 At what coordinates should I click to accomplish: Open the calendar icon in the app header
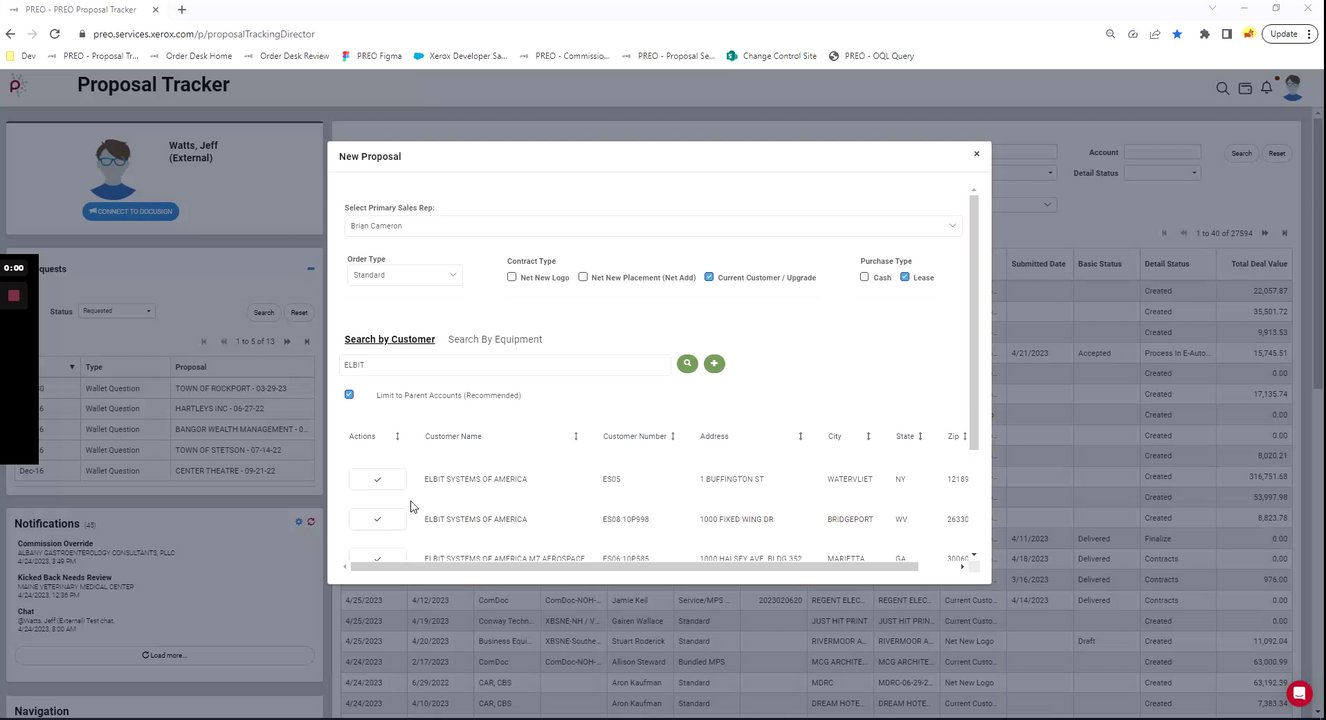[1245, 88]
